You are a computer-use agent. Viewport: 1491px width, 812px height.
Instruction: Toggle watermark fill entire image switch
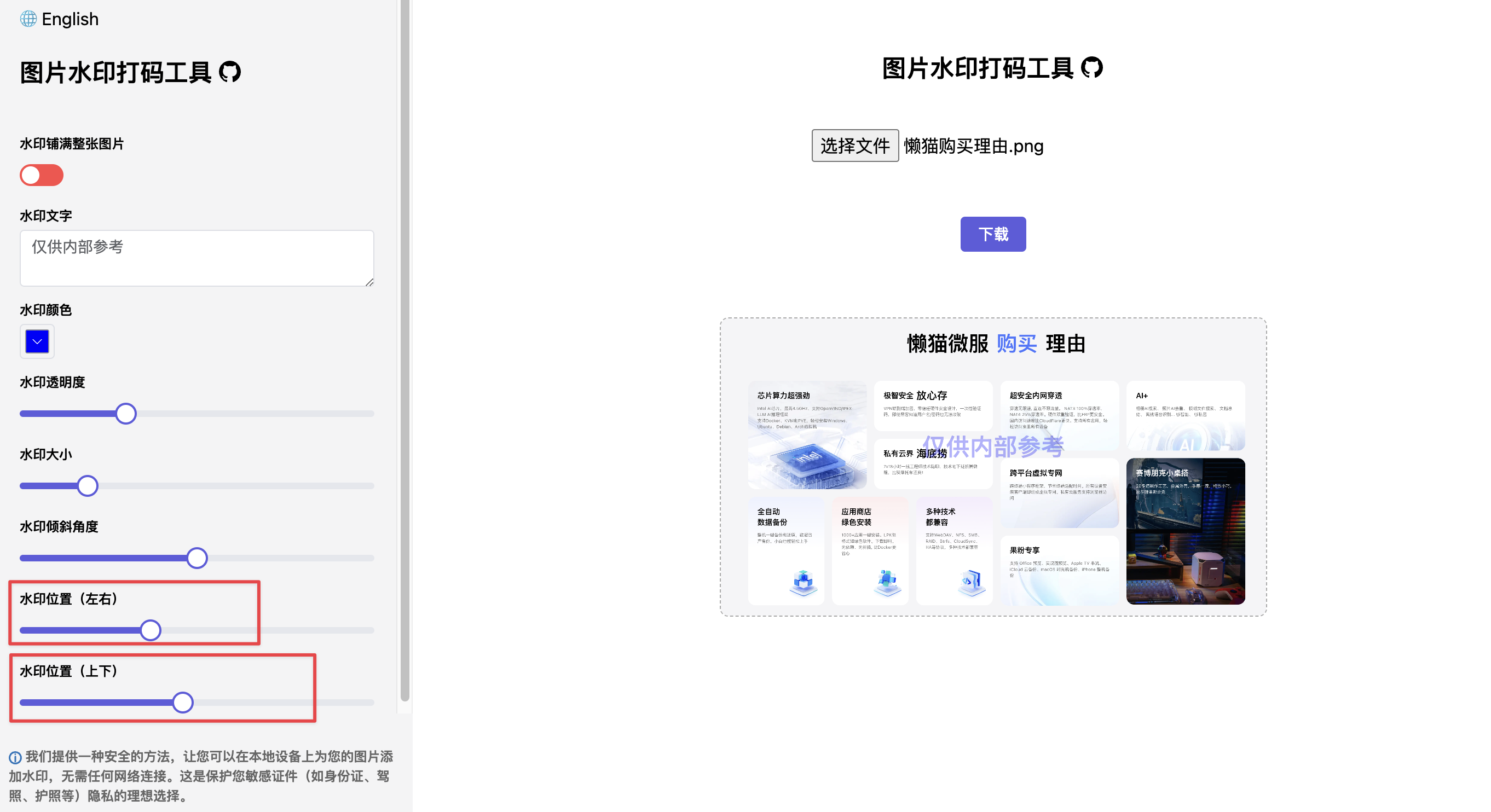pyautogui.click(x=42, y=175)
